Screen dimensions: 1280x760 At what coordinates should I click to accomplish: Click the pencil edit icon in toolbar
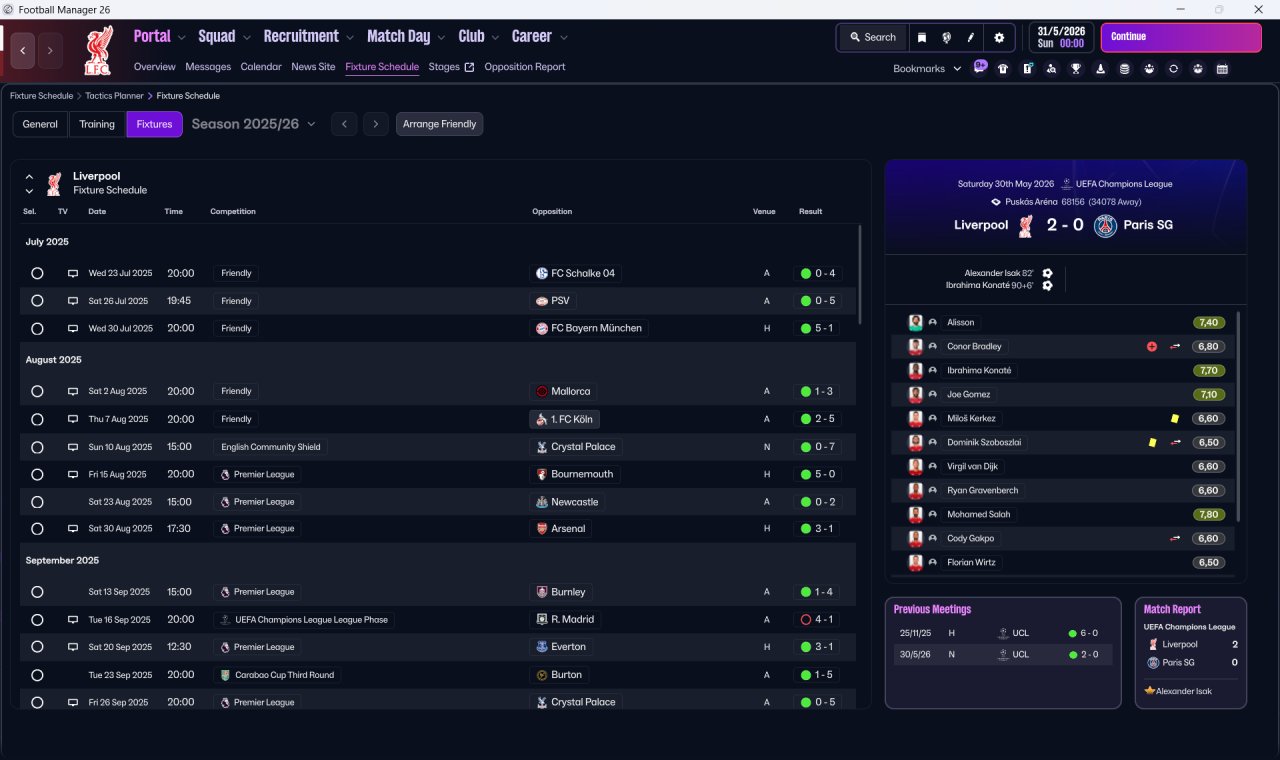pyautogui.click(x=971, y=37)
